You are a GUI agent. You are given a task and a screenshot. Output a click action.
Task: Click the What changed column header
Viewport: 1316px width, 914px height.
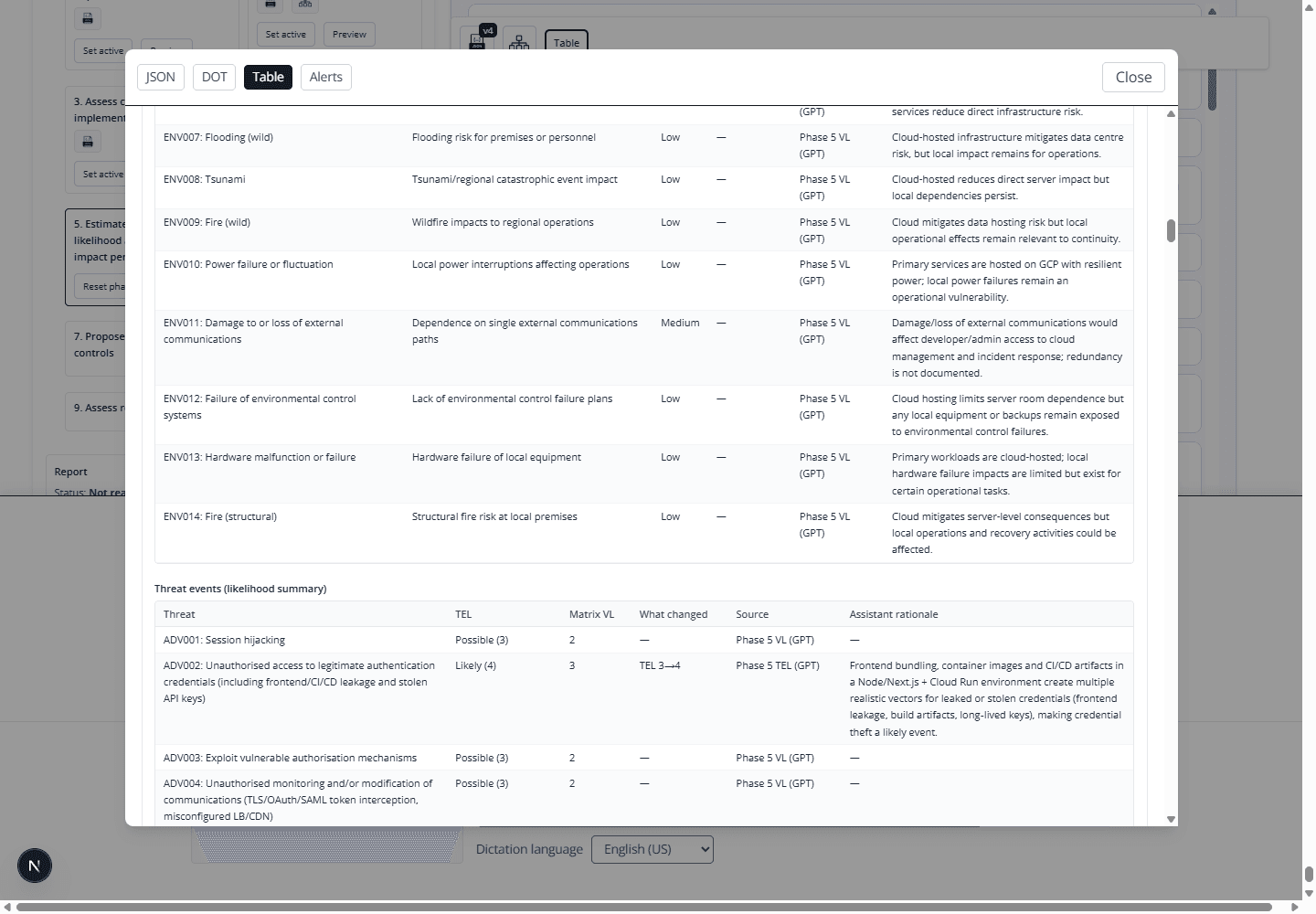[x=674, y=614]
